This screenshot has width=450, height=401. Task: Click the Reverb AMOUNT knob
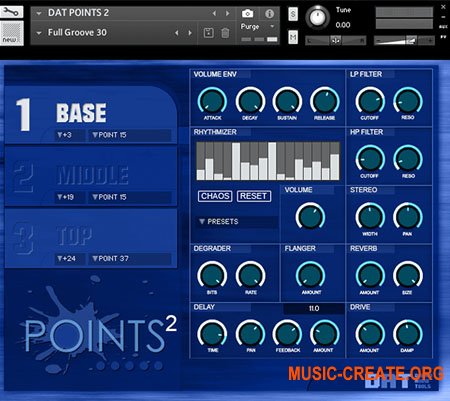click(x=370, y=276)
